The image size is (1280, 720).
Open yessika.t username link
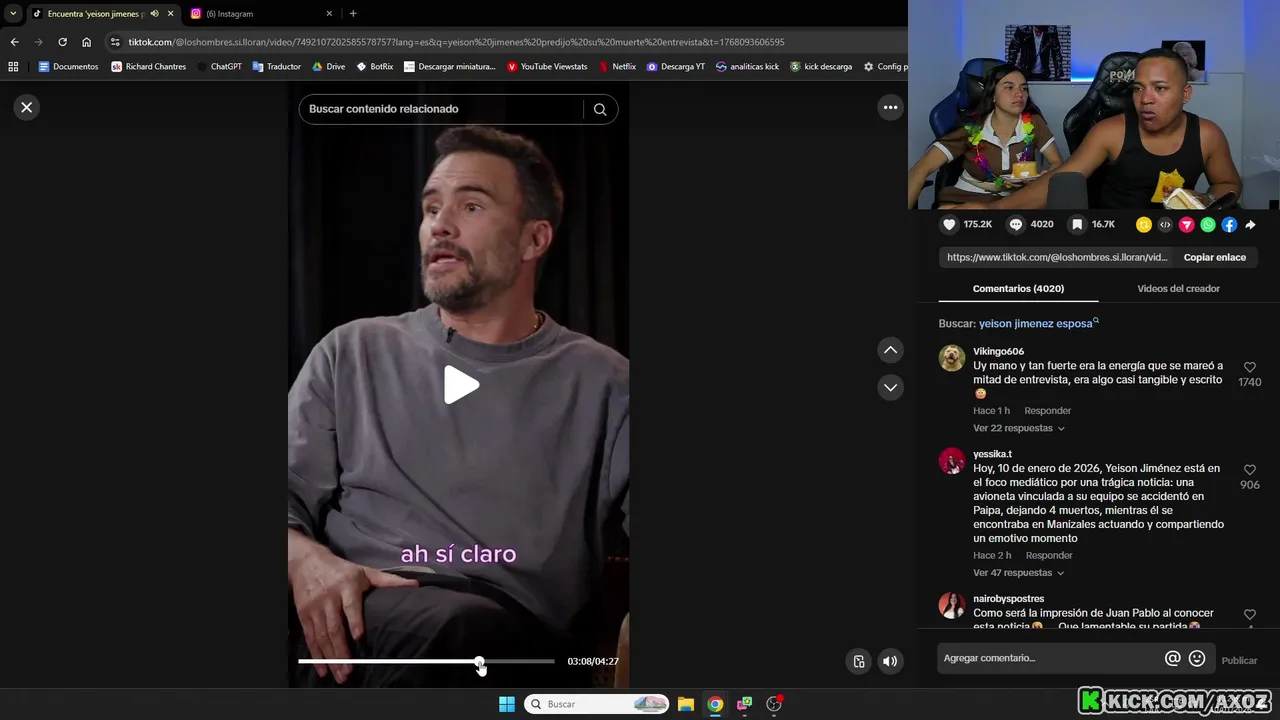992,454
